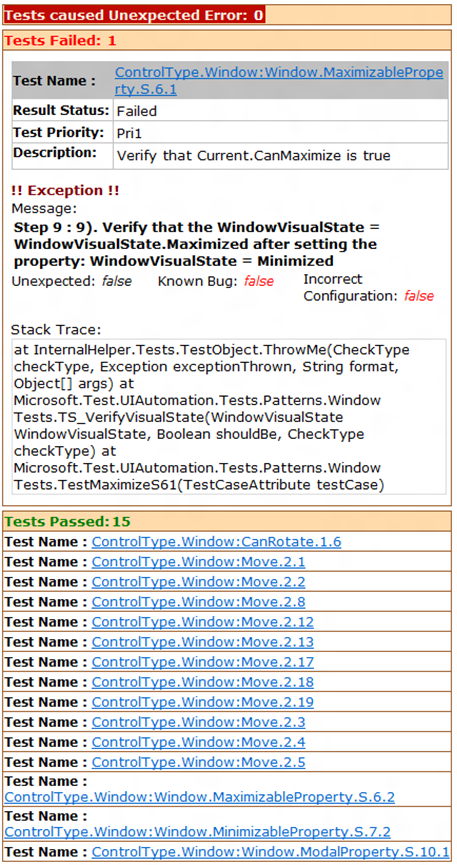The height and width of the screenshot is (865, 457).
Task: Click the Known Bug false value
Action: [x=259, y=281]
